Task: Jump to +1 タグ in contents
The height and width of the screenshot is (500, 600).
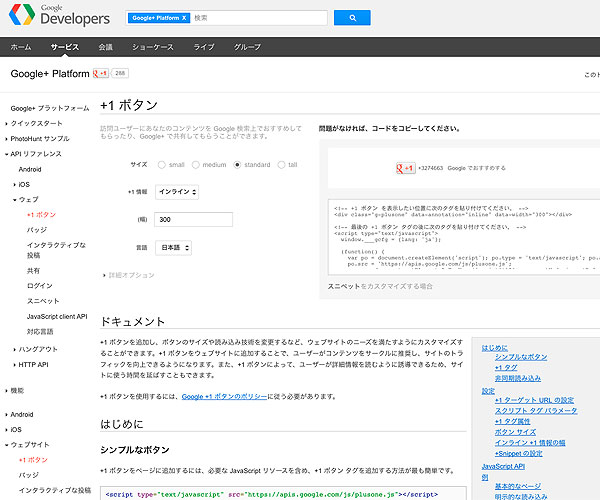Action: click(x=506, y=368)
